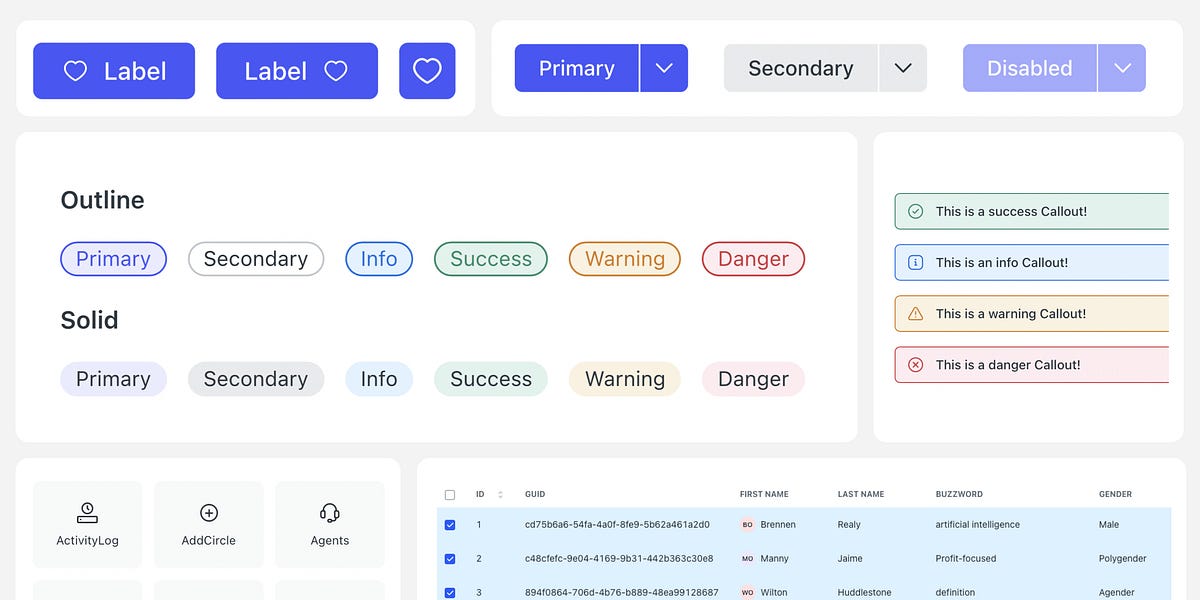Select the AddCircle icon tile
The image size is (1200, 600).
[x=209, y=524]
